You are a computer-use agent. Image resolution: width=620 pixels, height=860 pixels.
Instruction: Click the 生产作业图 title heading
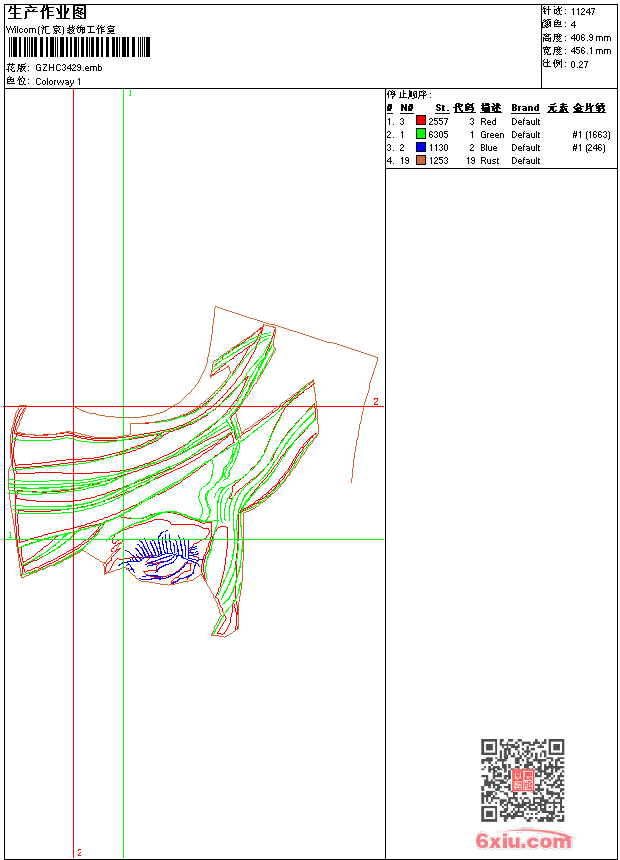coord(47,12)
